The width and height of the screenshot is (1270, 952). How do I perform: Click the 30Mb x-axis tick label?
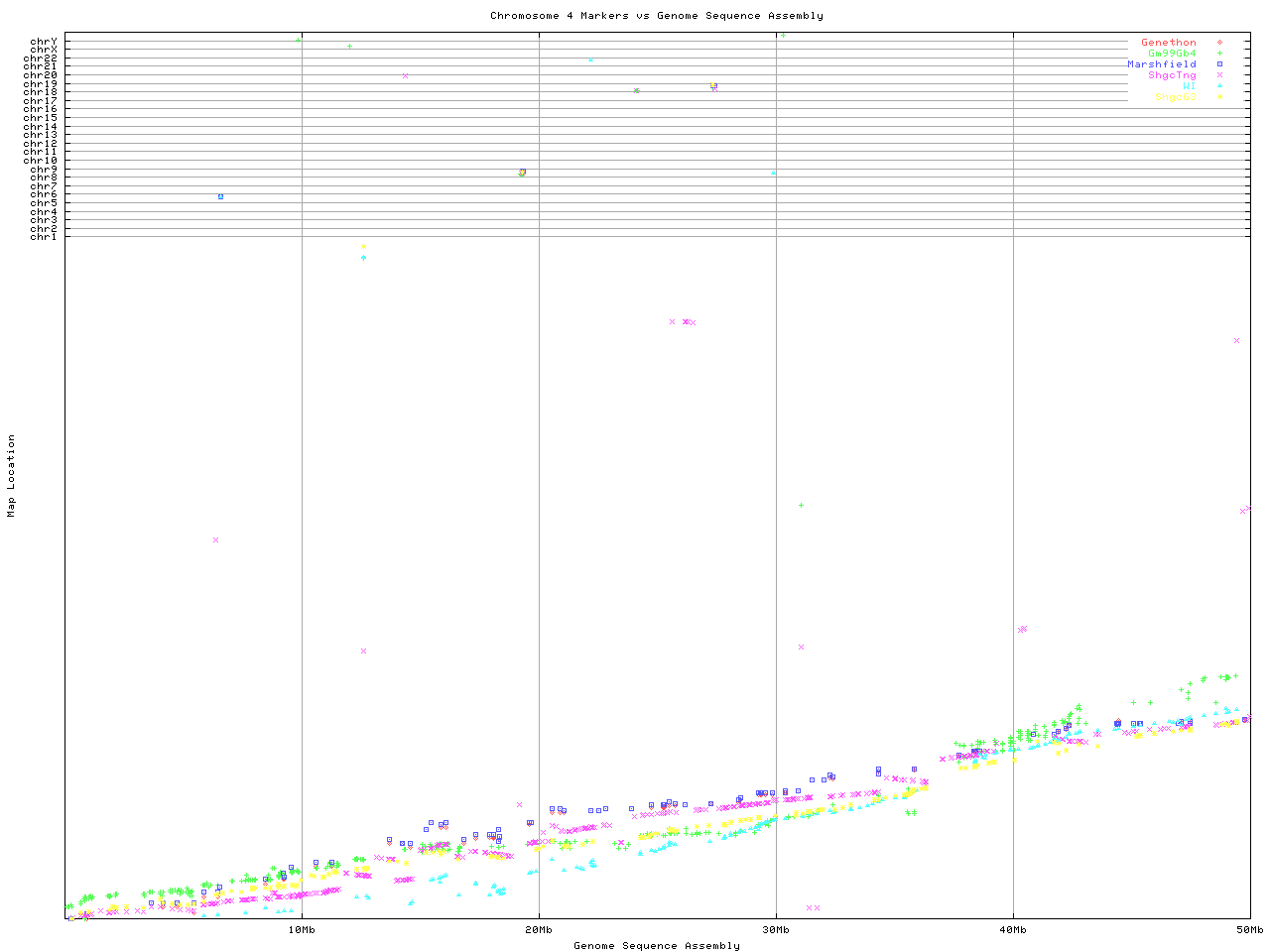(776, 930)
